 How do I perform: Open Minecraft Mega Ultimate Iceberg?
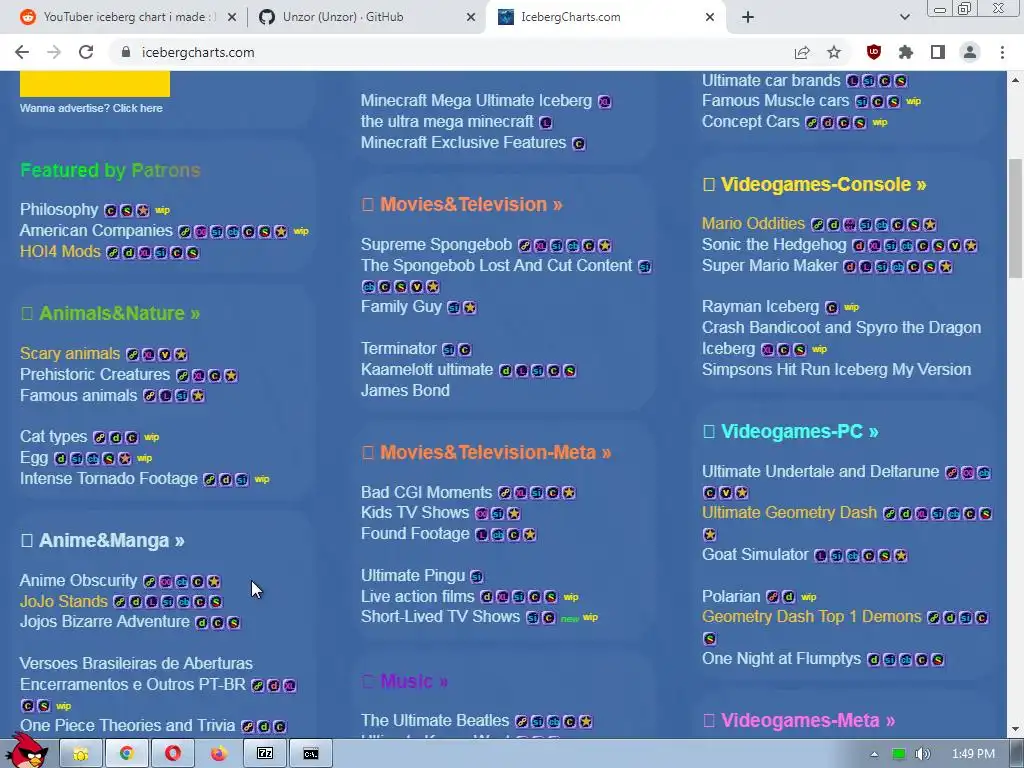(476, 101)
